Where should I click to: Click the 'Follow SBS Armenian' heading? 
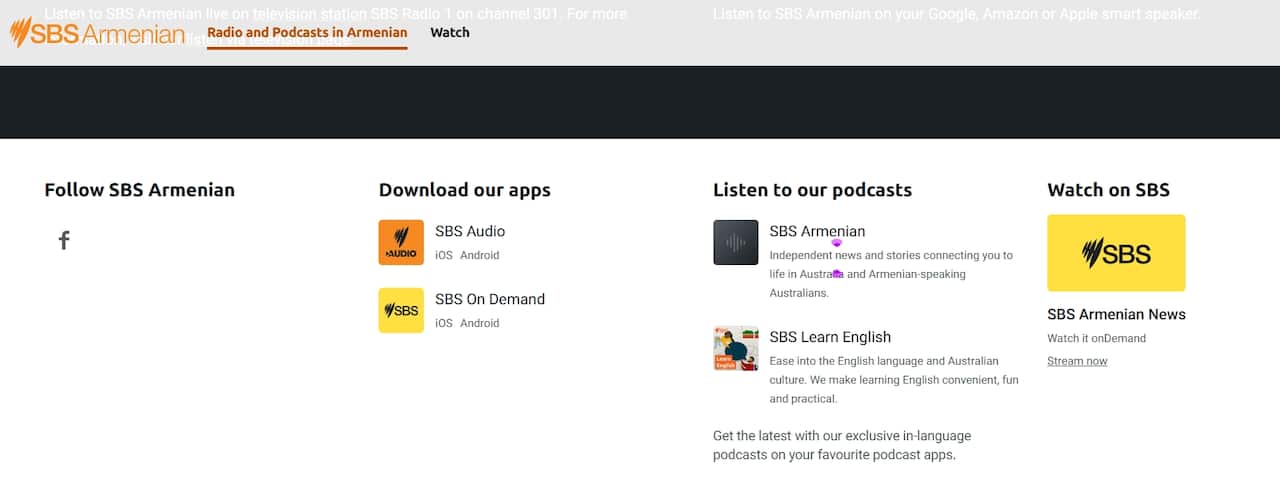139,189
